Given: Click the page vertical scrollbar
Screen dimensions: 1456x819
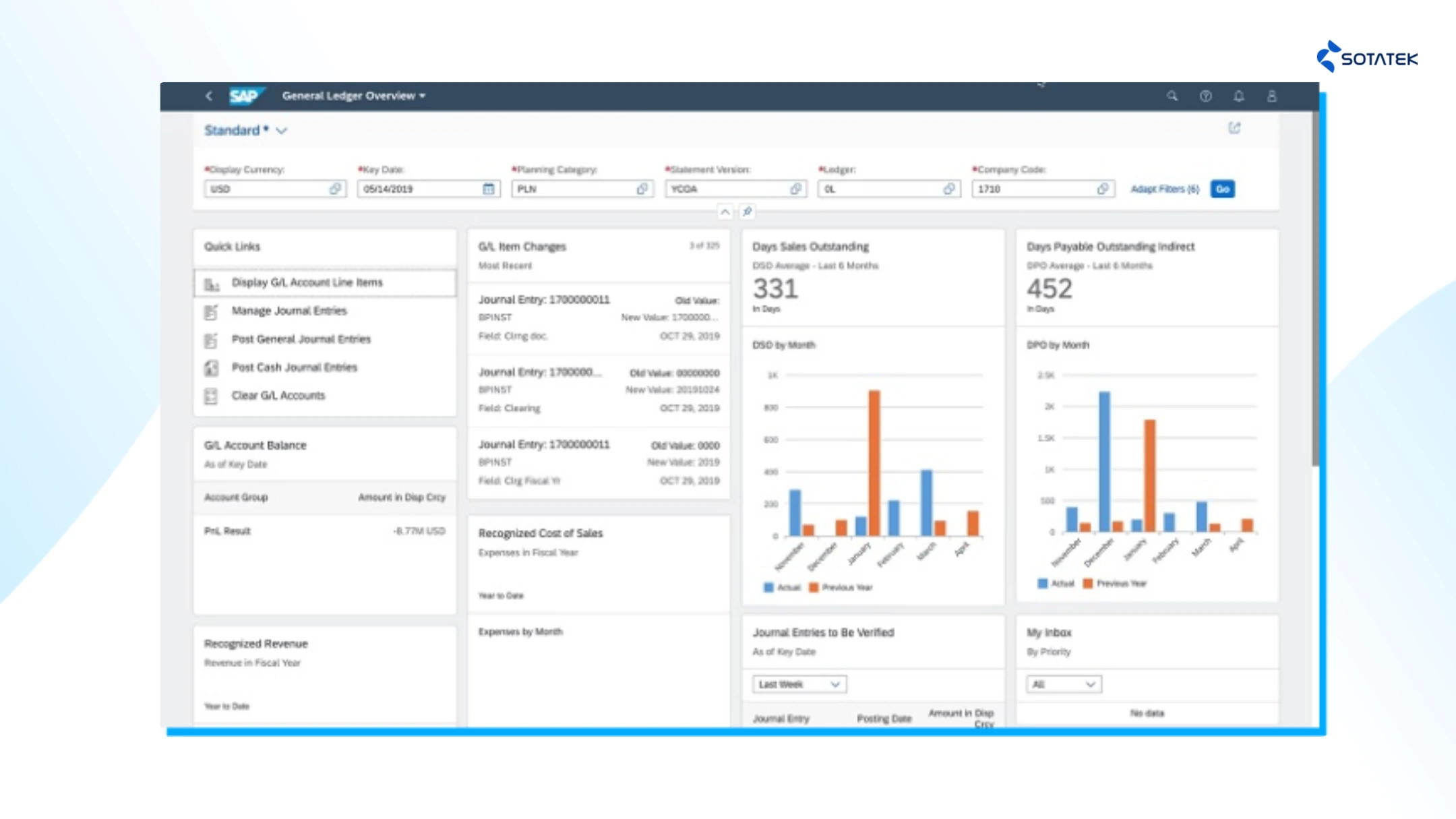Looking at the screenshot, I should pos(1314,290).
